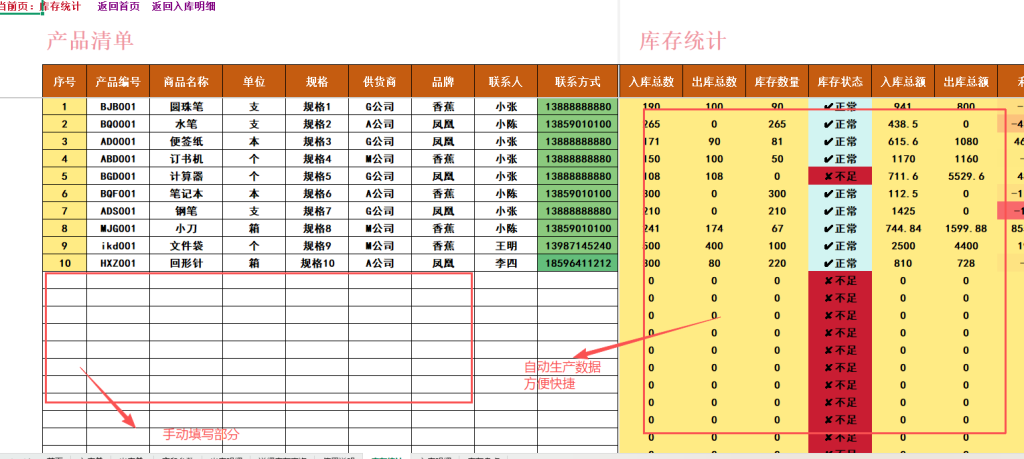Click the 出库总额 value 5529.6

click(x=965, y=176)
